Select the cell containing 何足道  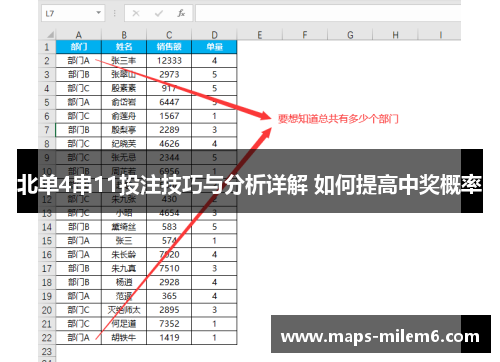coord(124,324)
